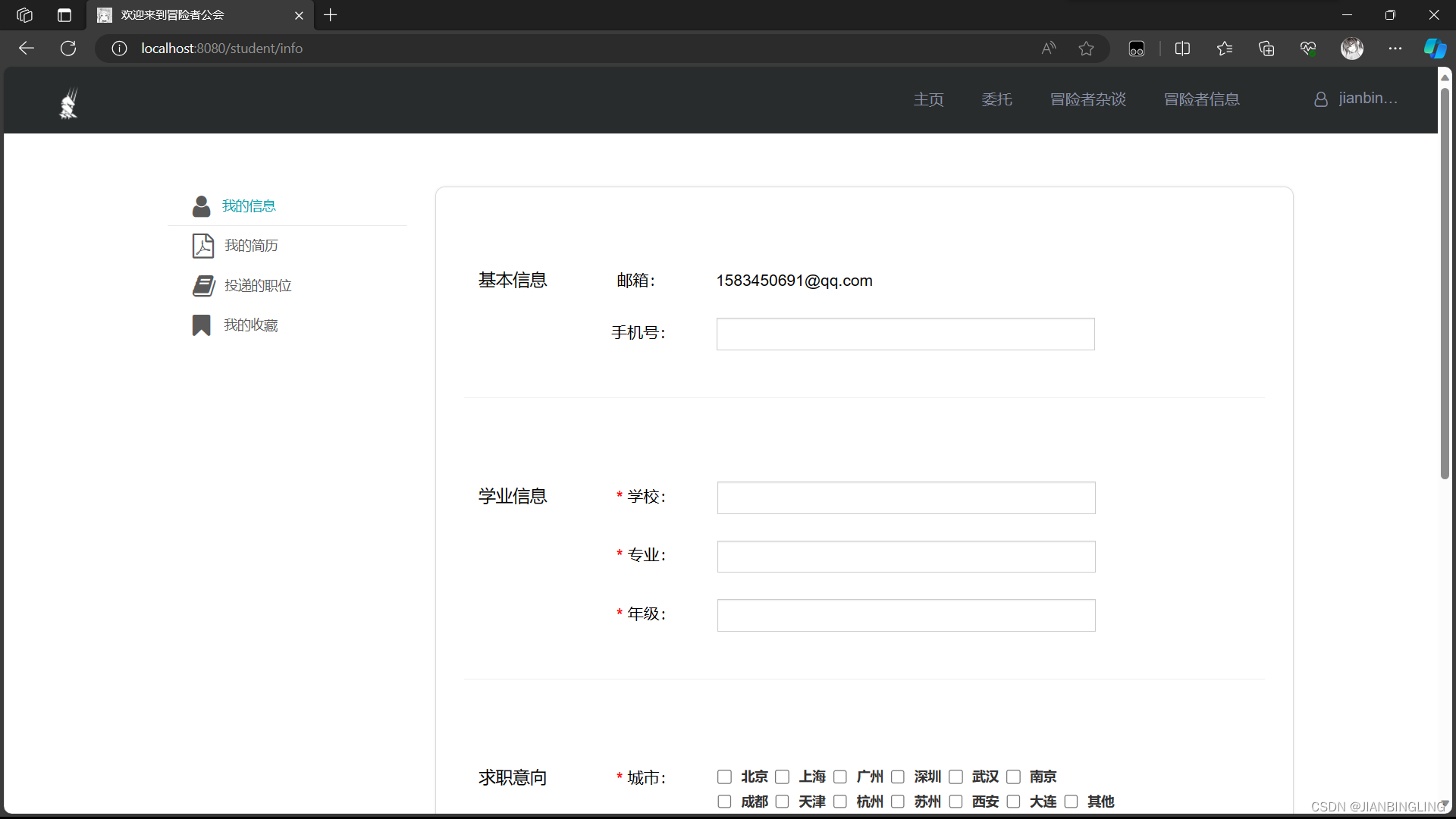Click the 我的收藏 bookmark icon

point(201,325)
